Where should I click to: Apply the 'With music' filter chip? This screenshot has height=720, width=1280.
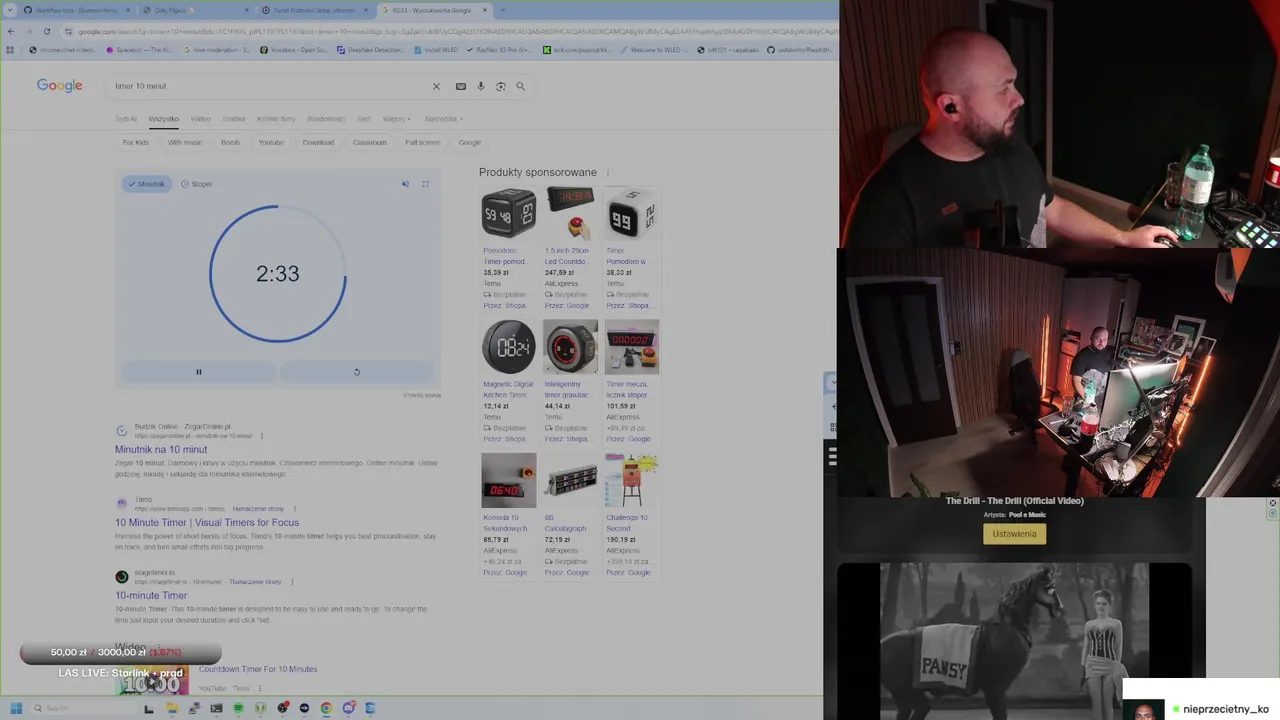coord(185,142)
